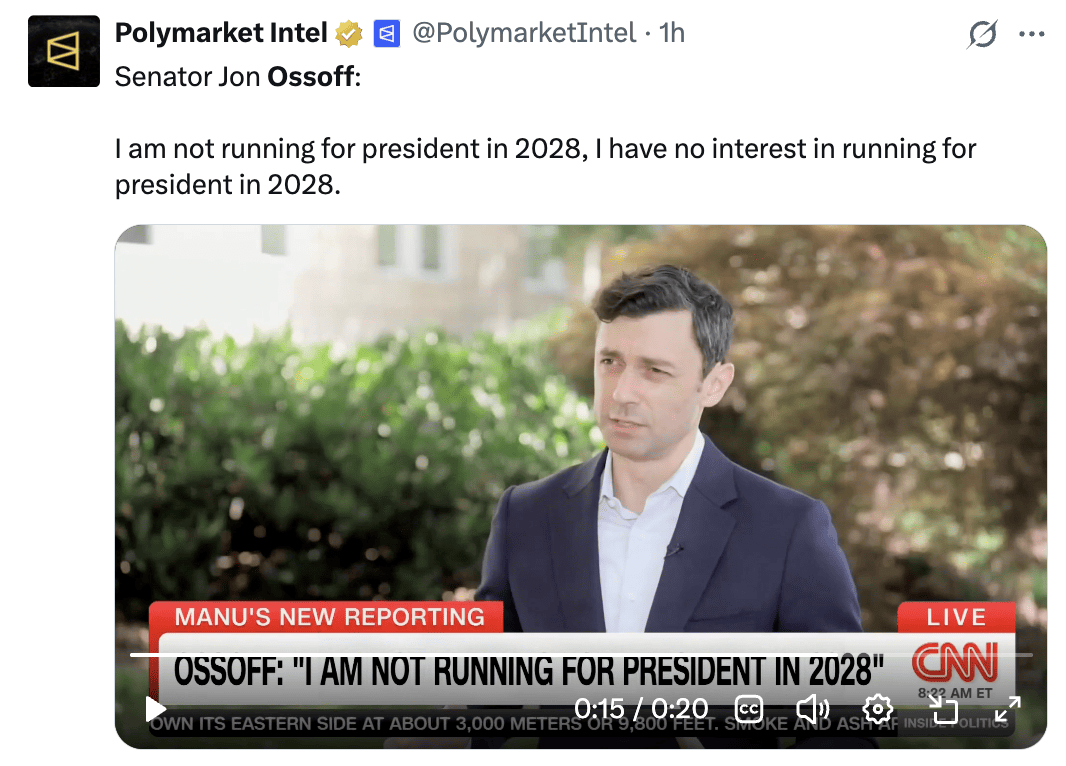Play the CNN video clip
The height and width of the screenshot is (766, 1066).
[156, 709]
